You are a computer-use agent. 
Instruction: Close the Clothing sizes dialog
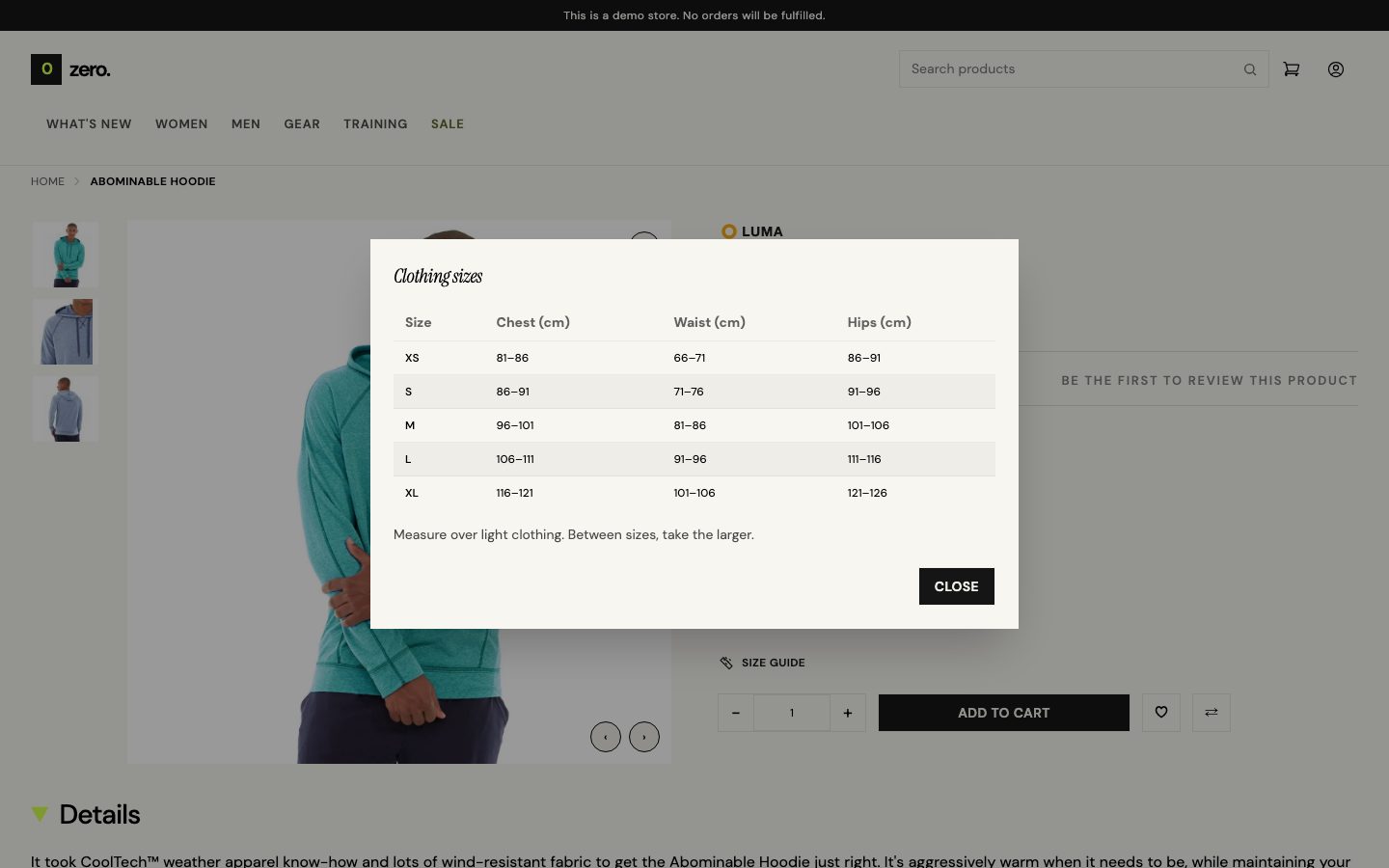coord(956,586)
